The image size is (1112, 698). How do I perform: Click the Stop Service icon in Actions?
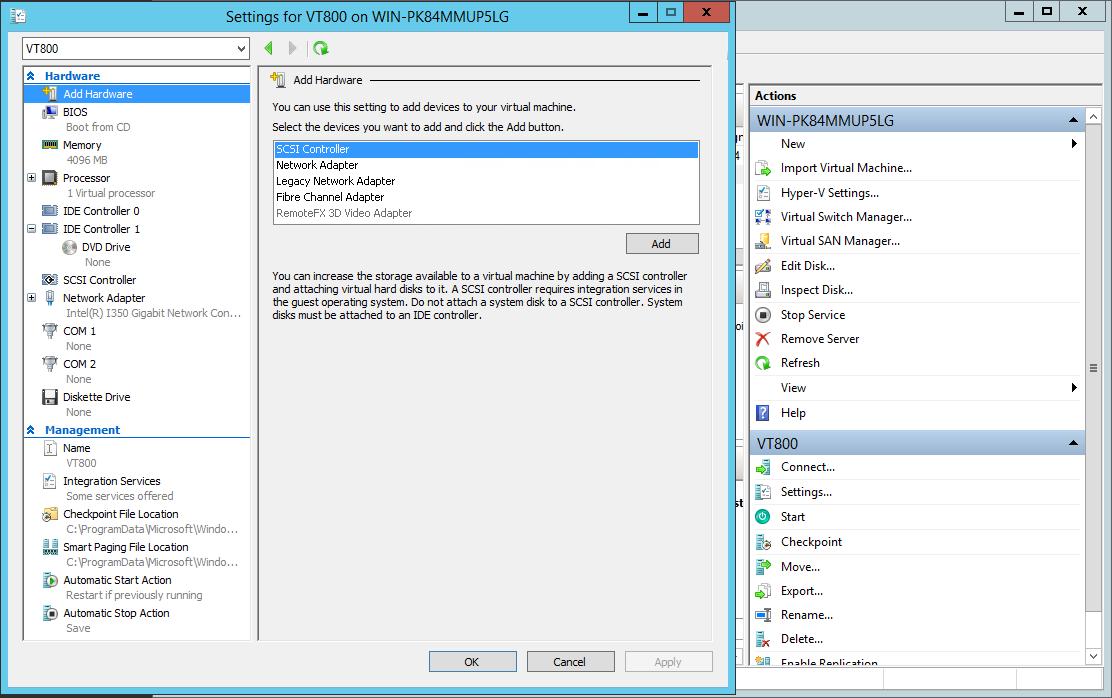point(762,314)
